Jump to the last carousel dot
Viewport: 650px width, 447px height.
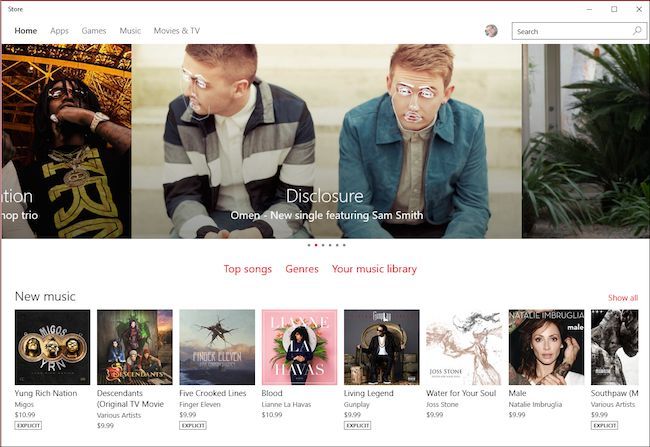pos(344,245)
